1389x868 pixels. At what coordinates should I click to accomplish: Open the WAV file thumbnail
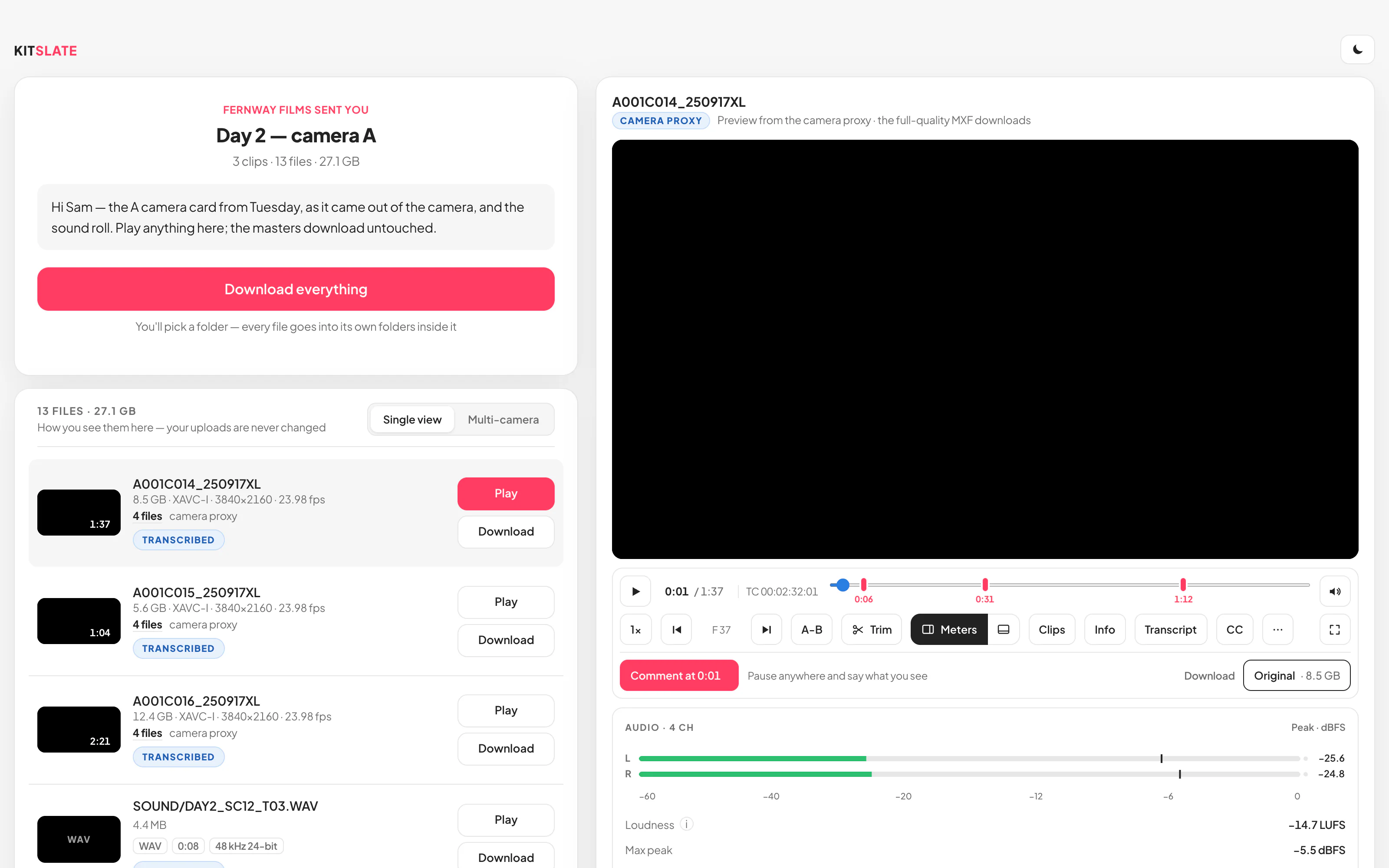pos(79,839)
